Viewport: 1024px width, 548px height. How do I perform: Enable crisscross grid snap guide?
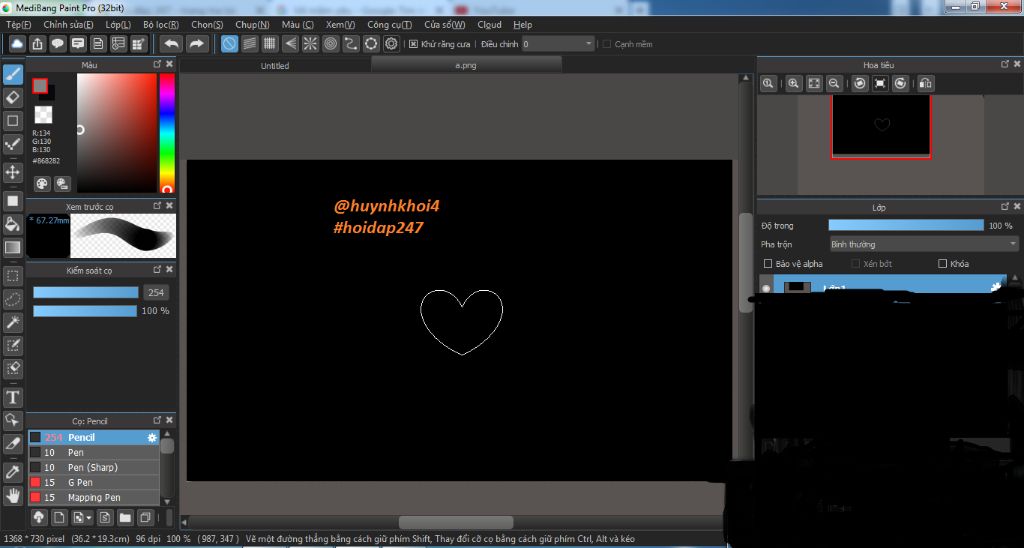pyautogui.click(x=270, y=44)
